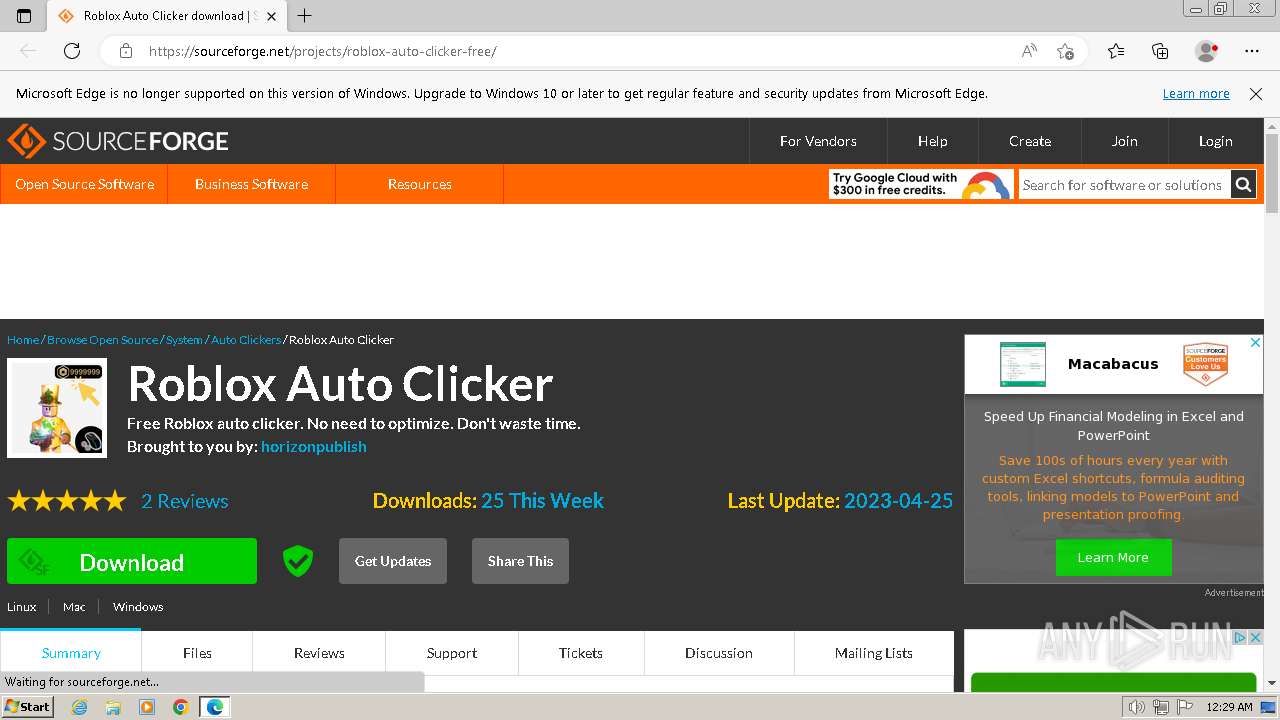The height and width of the screenshot is (720, 1280).
Task: Click the Auto Clickers breadcrumb link
Action: click(x=246, y=340)
